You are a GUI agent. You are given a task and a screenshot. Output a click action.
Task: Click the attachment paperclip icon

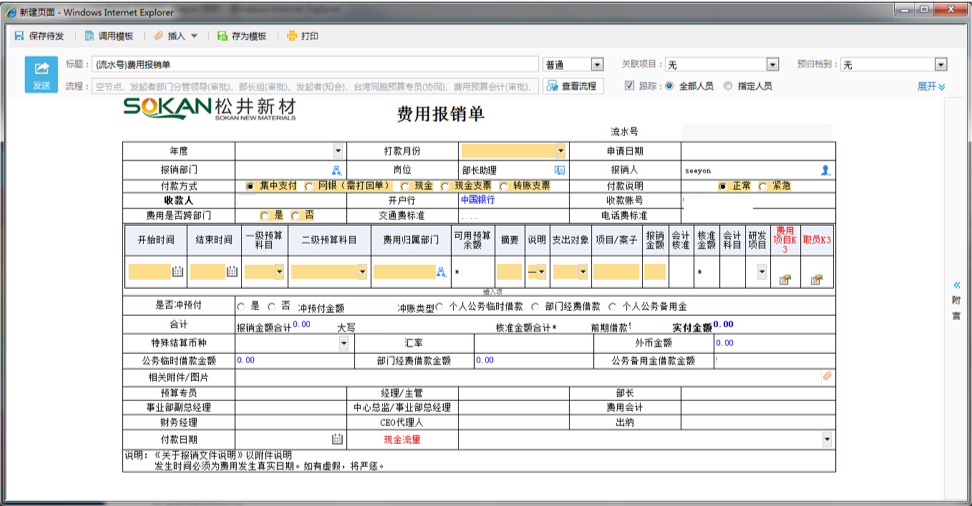pyautogui.click(x=827, y=376)
